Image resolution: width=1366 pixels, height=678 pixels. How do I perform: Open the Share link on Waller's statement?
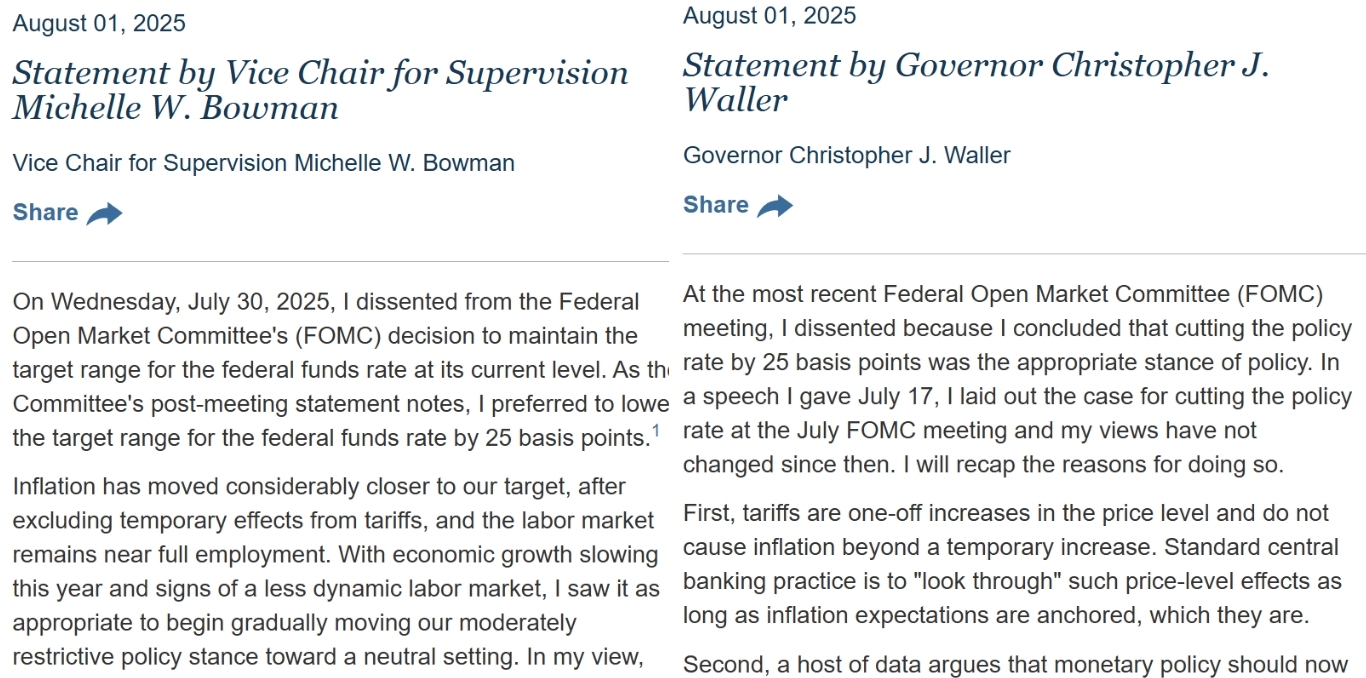716,205
